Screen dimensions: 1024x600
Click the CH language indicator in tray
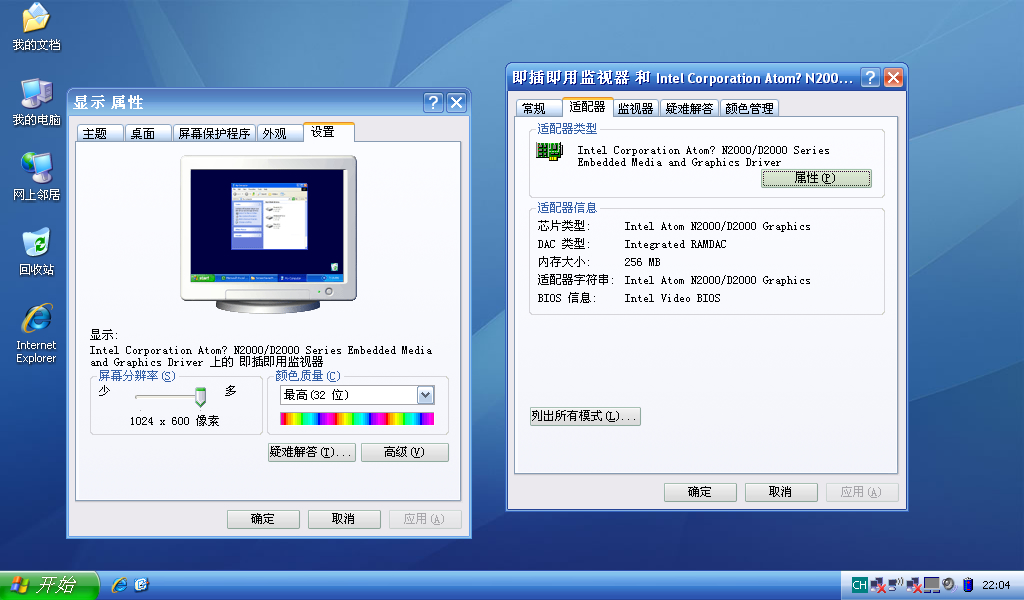point(859,584)
